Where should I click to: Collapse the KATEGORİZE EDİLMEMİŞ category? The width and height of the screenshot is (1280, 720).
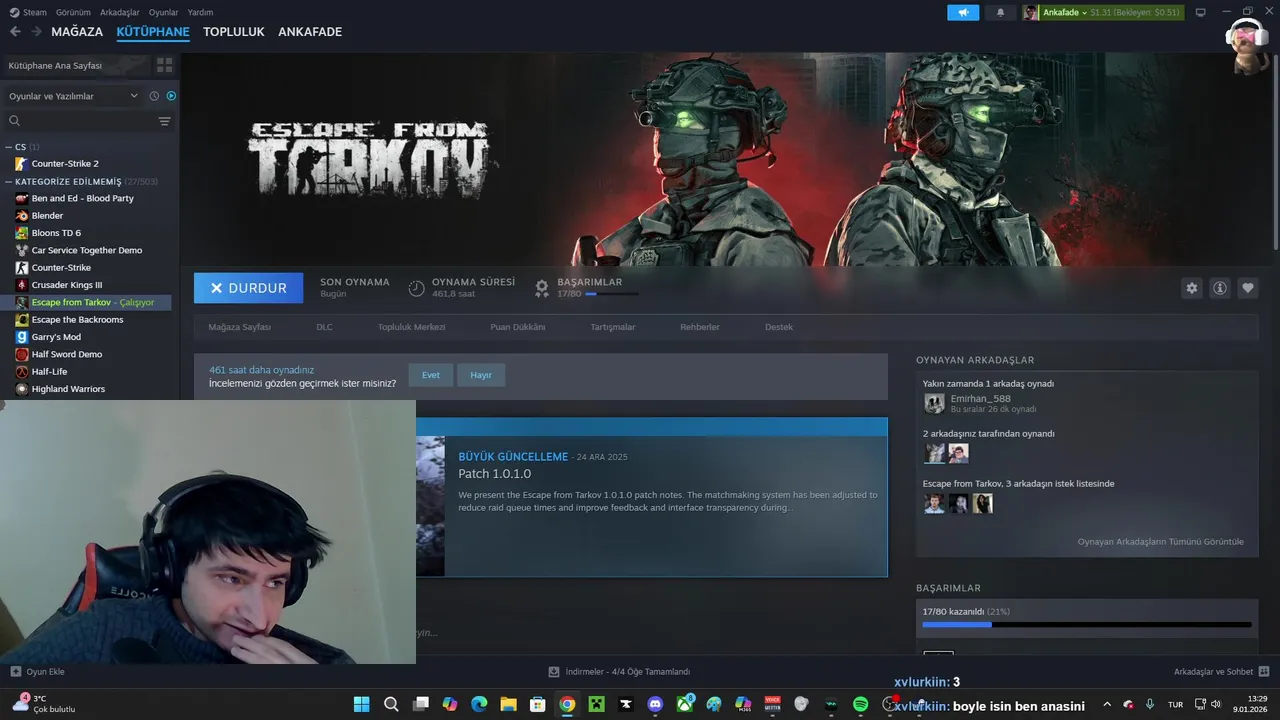[x=9, y=182]
